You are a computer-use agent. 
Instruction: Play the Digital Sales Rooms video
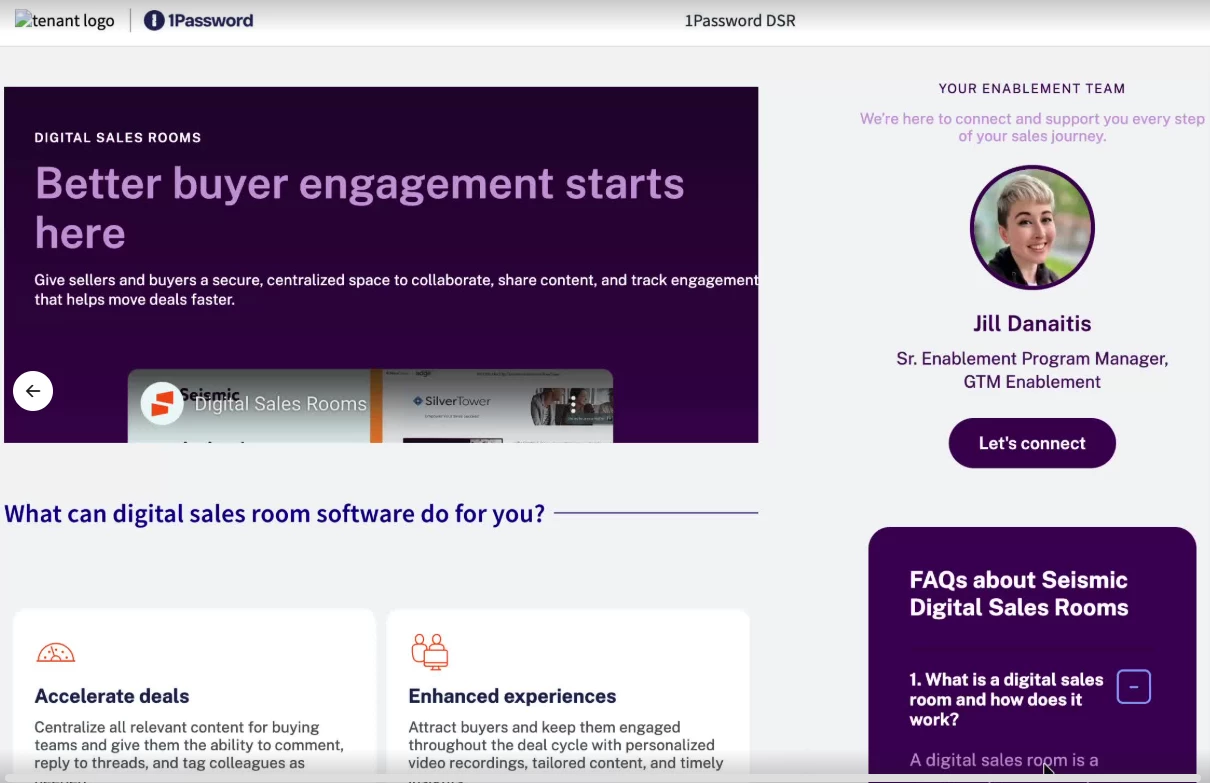[370, 406]
